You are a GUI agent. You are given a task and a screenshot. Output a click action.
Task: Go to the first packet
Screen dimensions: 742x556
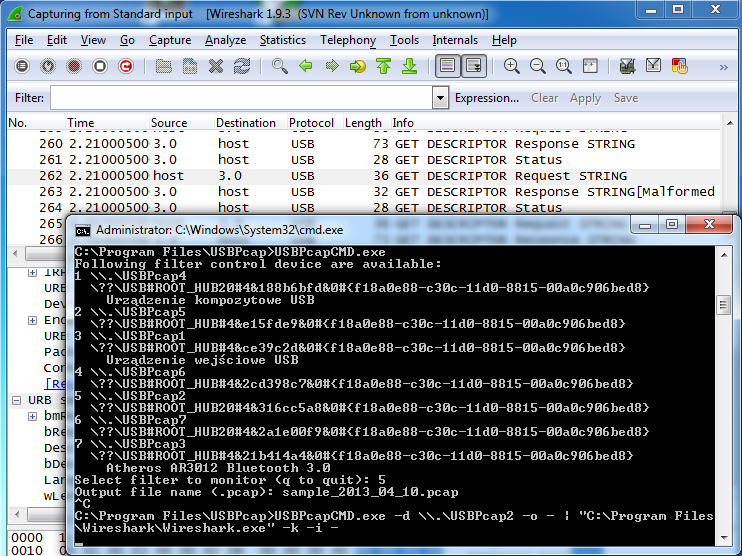pyautogui.click(x=384, y=66)
